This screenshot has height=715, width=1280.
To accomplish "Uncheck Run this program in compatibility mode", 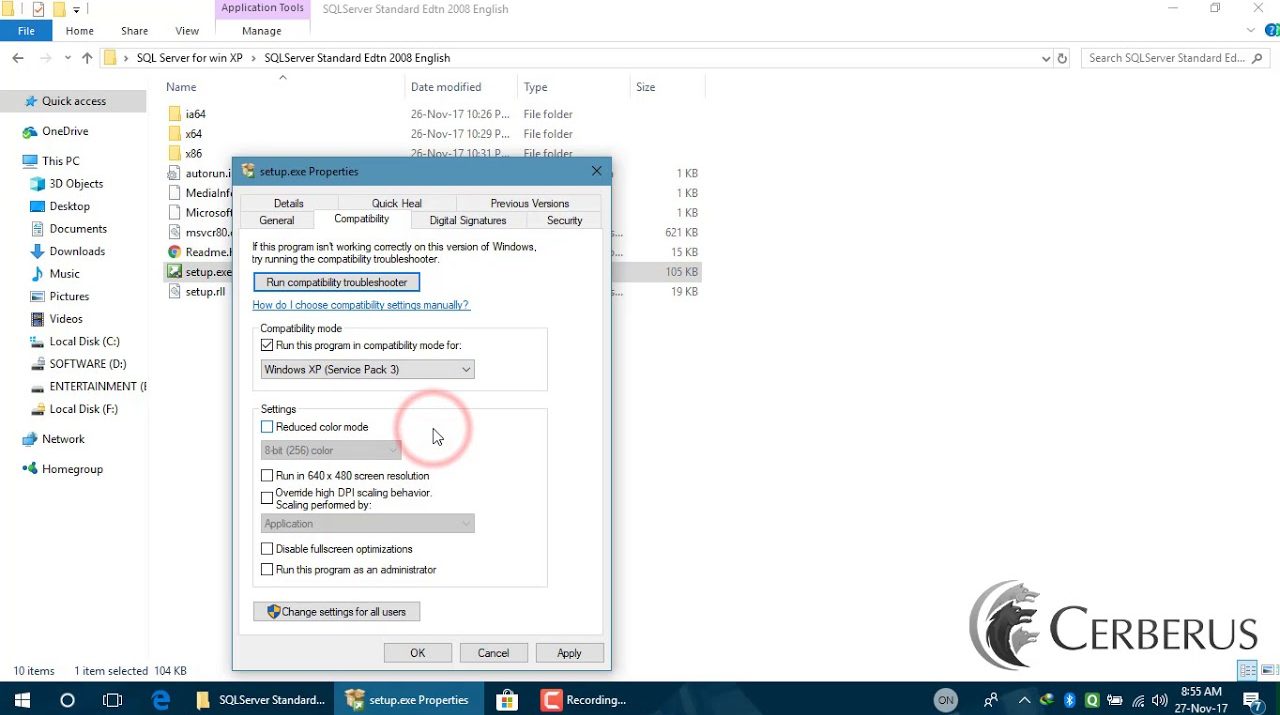I will click(267, 345).
